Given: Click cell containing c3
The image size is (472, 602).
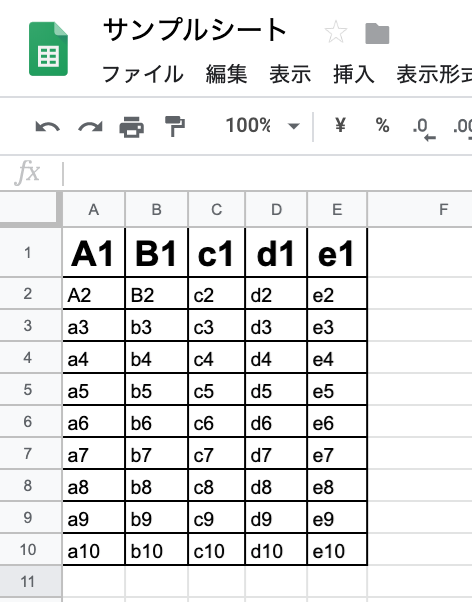Looking at the screenshot, I should click(x=217, y=326).
